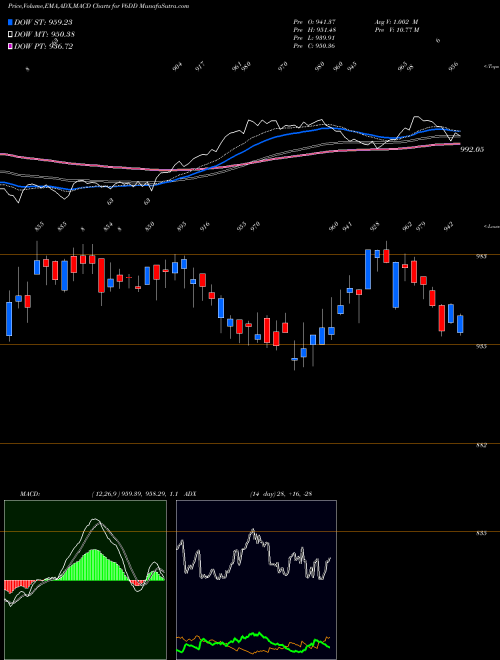Click the MACD (12,26,9) values readout

click(x=136, y=493)
